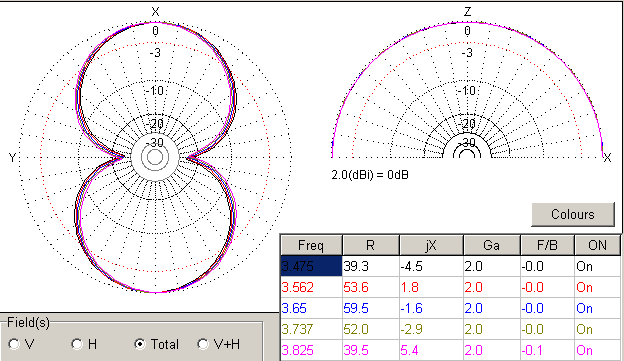Screen dimensions: 624x361
Task: Toggle the blue On cell for 3.65
Action: click(x=597, y=308)
